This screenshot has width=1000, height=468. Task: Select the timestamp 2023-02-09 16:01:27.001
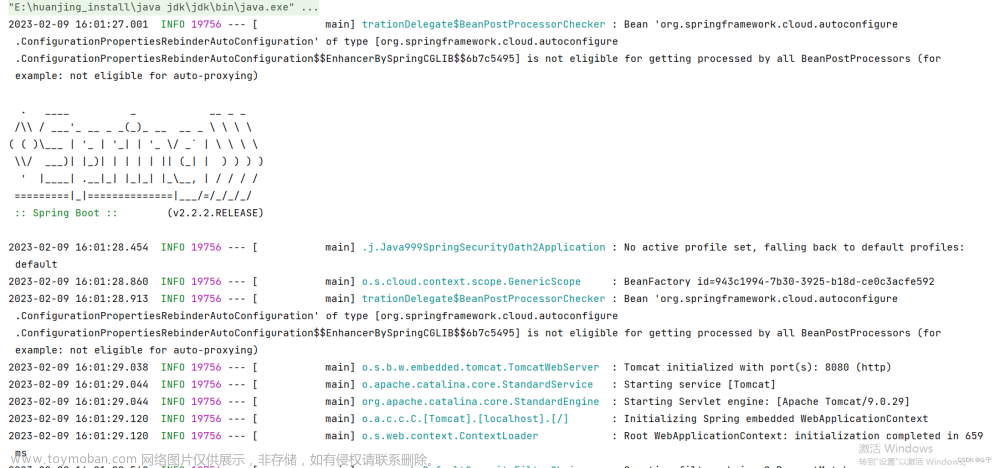(x=78, y=24)
